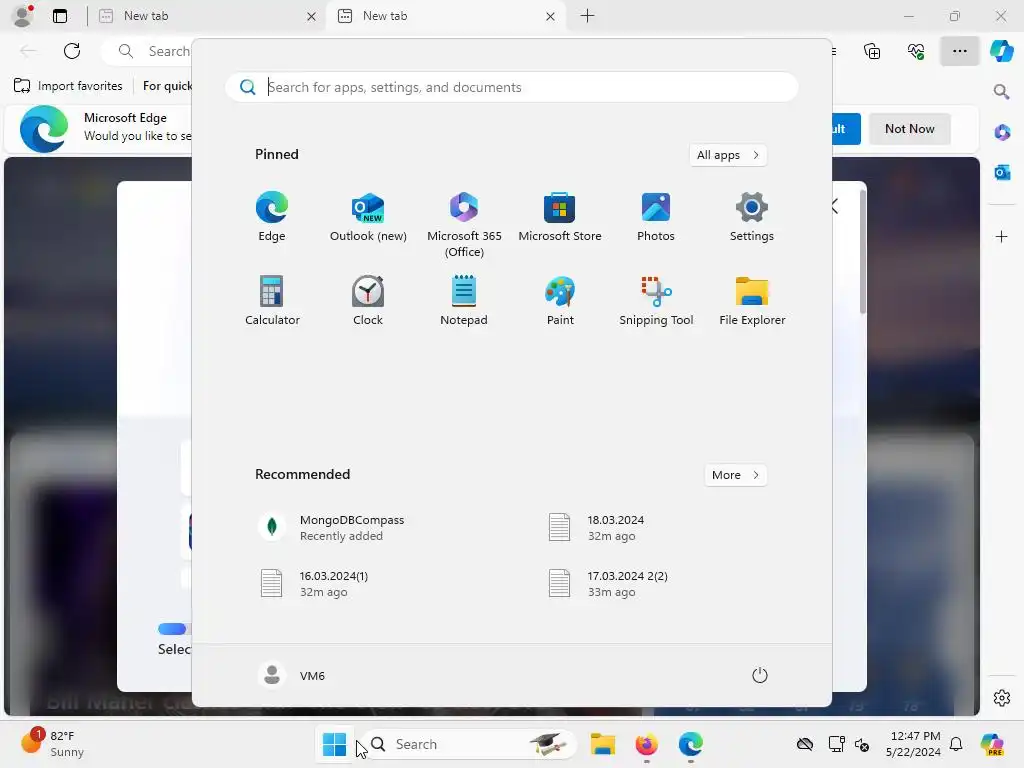Open Microsoft 365 (Office) app
This screenshot has width=1024, height=768.
click(464, 225)
